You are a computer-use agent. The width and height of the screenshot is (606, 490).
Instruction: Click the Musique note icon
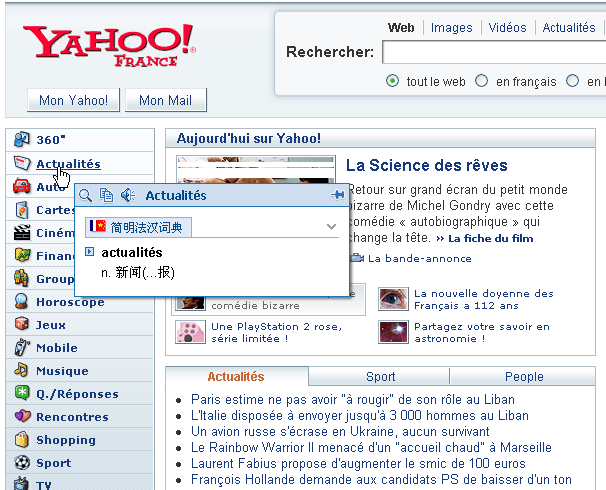point(21,370)
